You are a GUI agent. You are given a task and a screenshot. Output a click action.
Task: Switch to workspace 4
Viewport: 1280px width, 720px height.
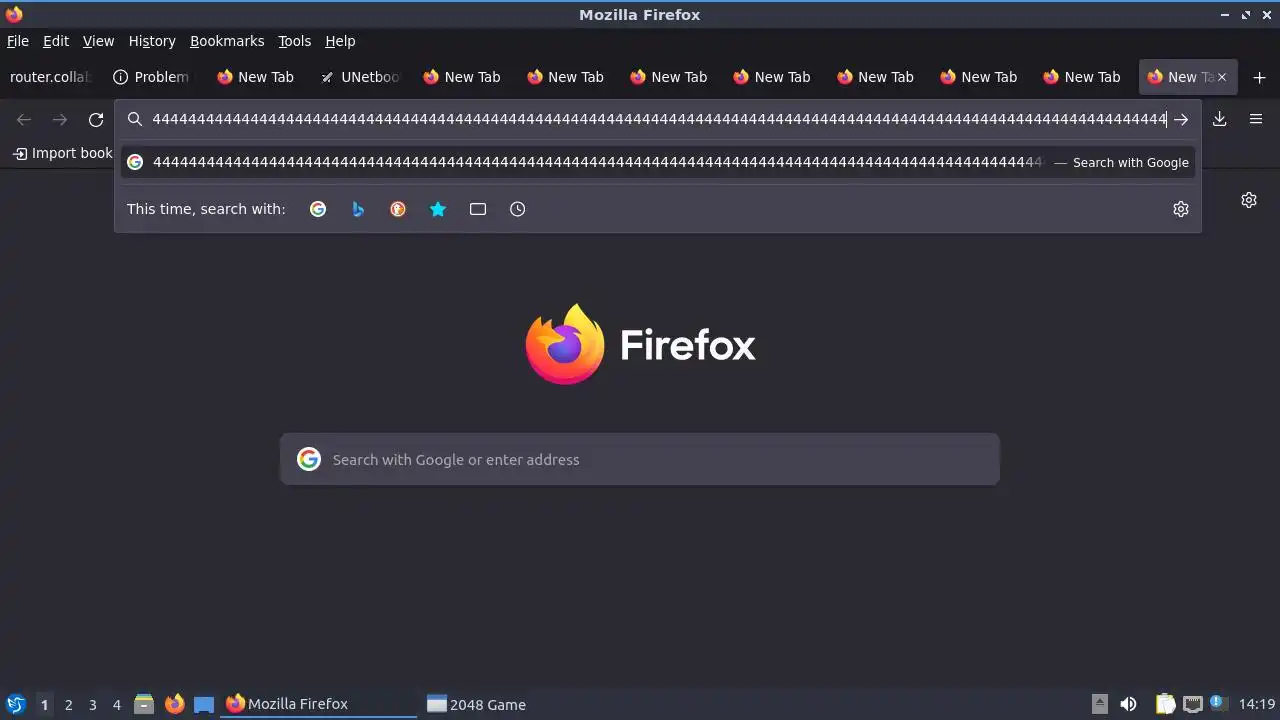(x=116, y=705)
